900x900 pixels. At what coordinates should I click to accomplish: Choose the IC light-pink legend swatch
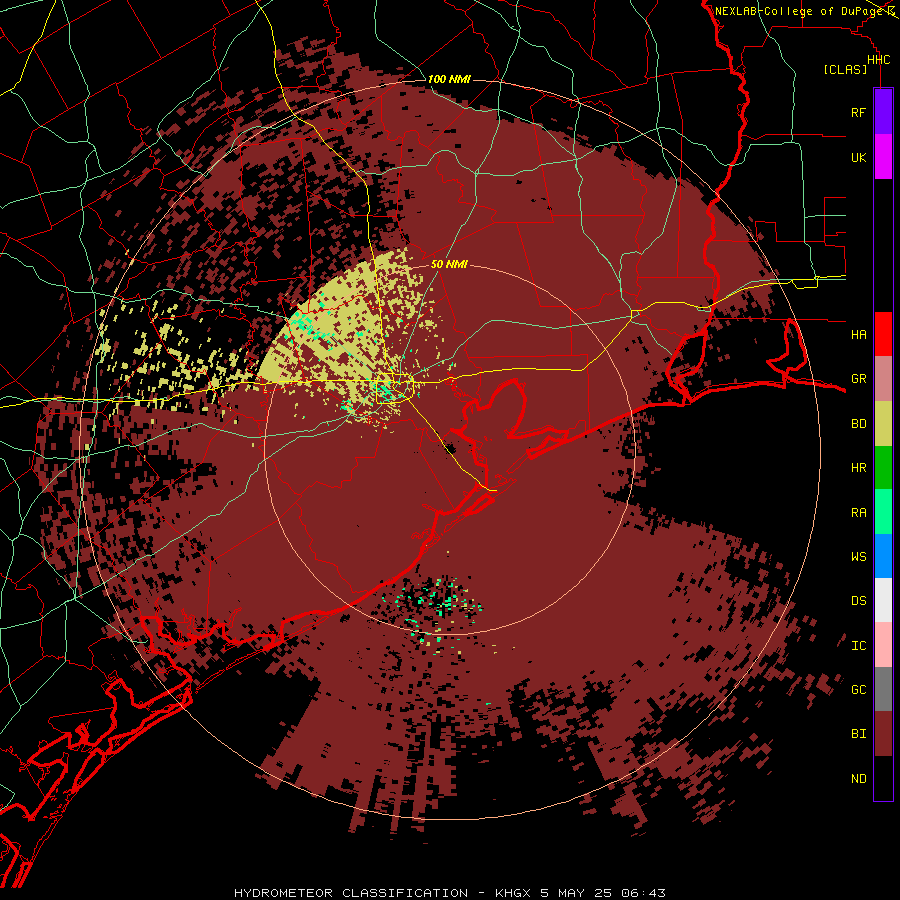(x=883, y=645)
